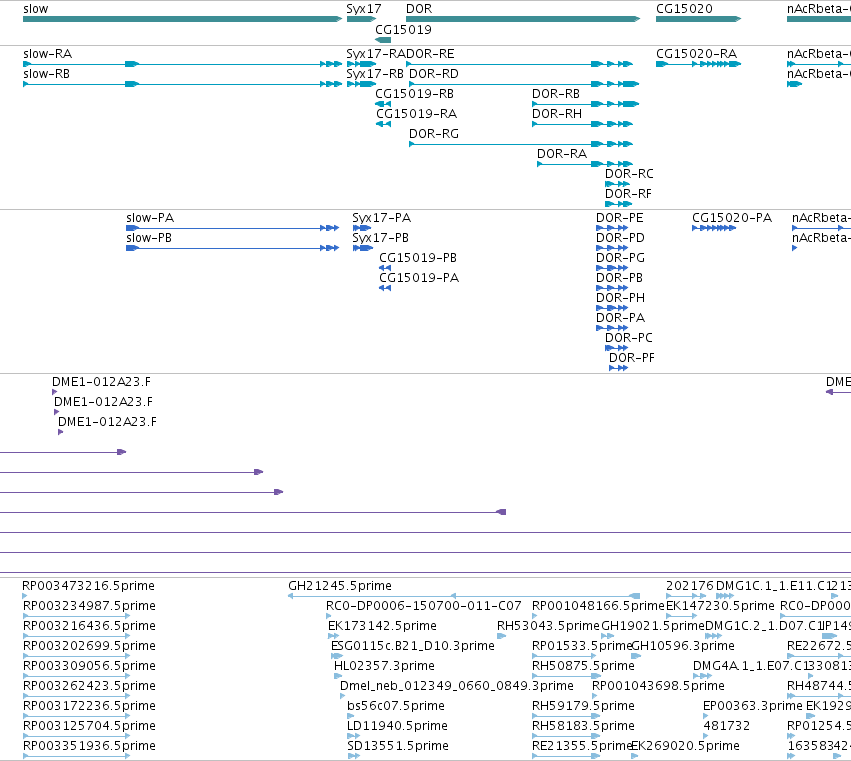This screenshot has width=851, height=761.
Task: Select the DOR-RD transcript label
Action: click(434, 74)
